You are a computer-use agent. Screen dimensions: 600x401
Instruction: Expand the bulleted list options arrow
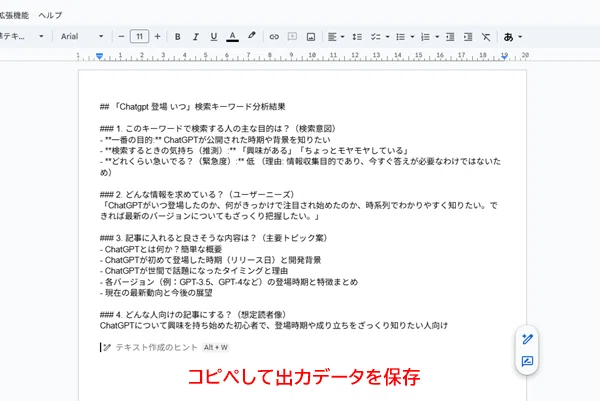[x=412, y=37]
